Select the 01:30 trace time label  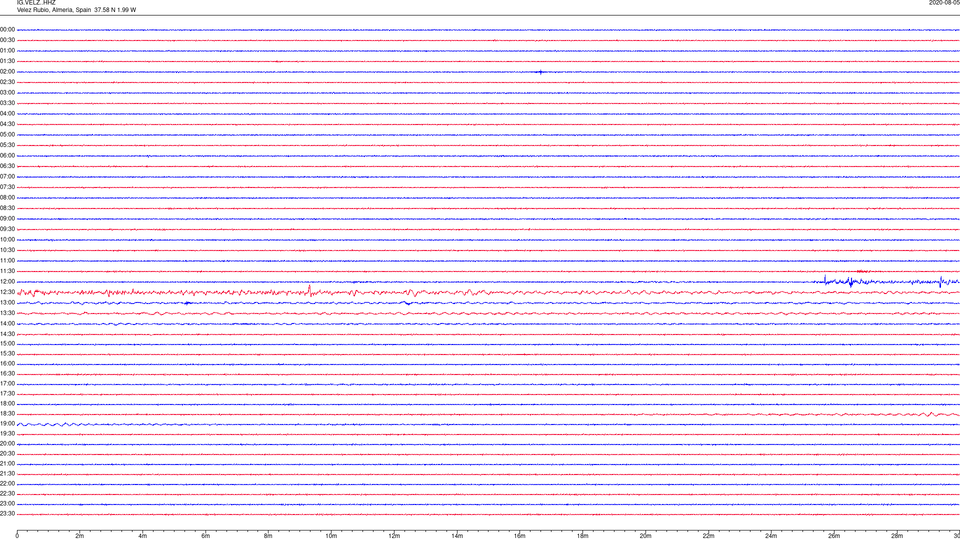[7, 61]
